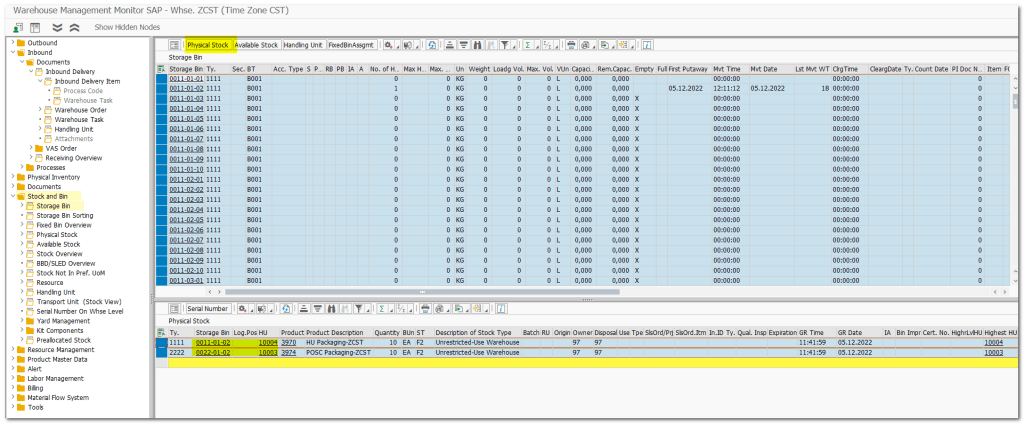Click the binoculars find icon in upper toolbar
Viewport: 1024px width, 424px height.
[x=478, y=45]
